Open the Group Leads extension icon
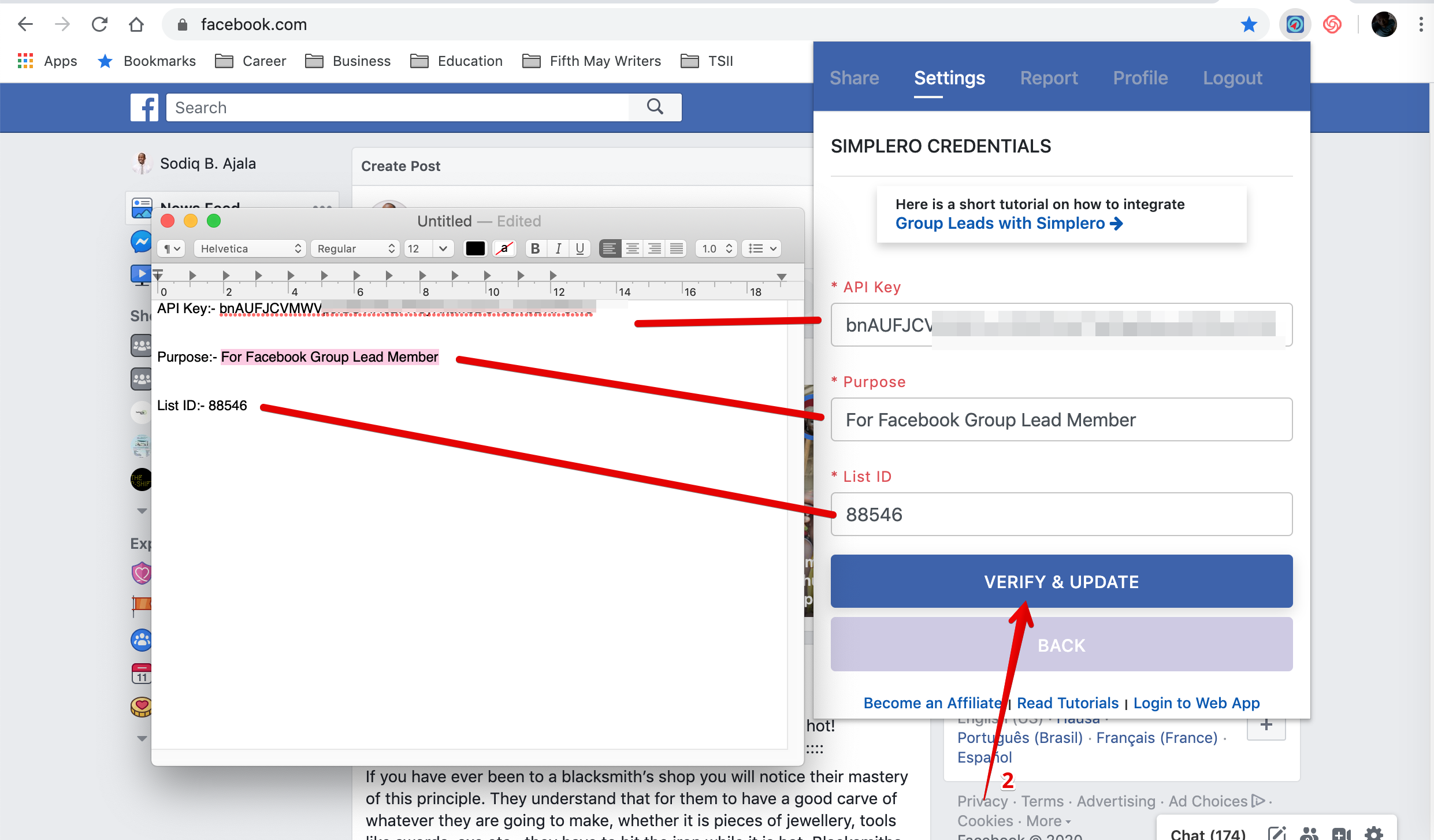Image resolution: width=1434 pixels, height=840 pixels. 1295,24
